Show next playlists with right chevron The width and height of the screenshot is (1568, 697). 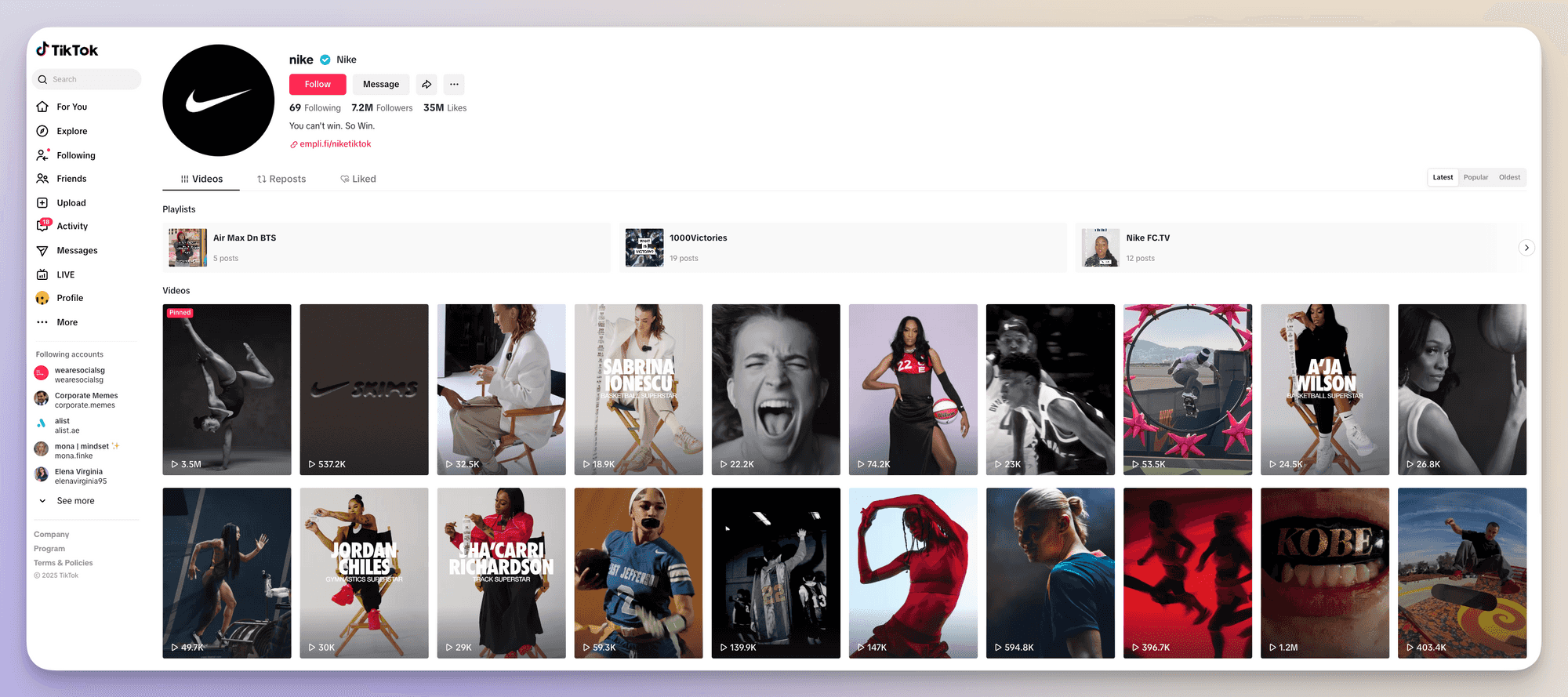pyautogui.click(x=1526, y=248)
